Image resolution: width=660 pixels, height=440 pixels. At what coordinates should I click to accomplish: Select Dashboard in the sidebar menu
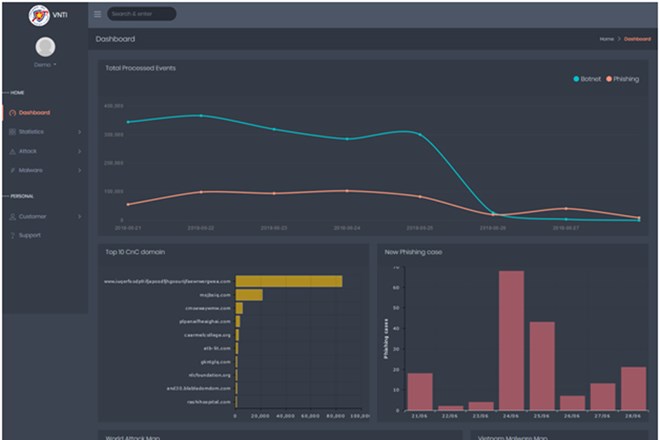tap(35, 113)
